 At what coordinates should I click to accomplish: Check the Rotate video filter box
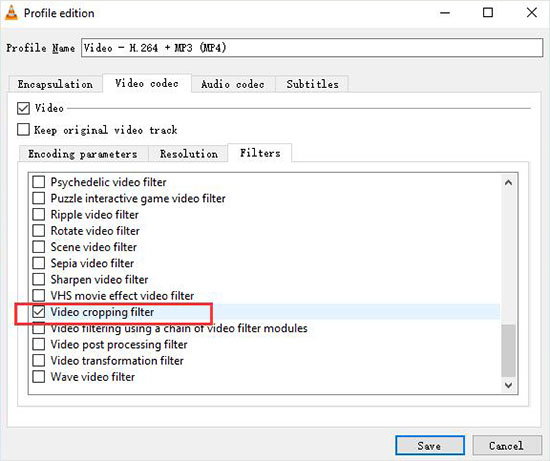click(39, 230)
